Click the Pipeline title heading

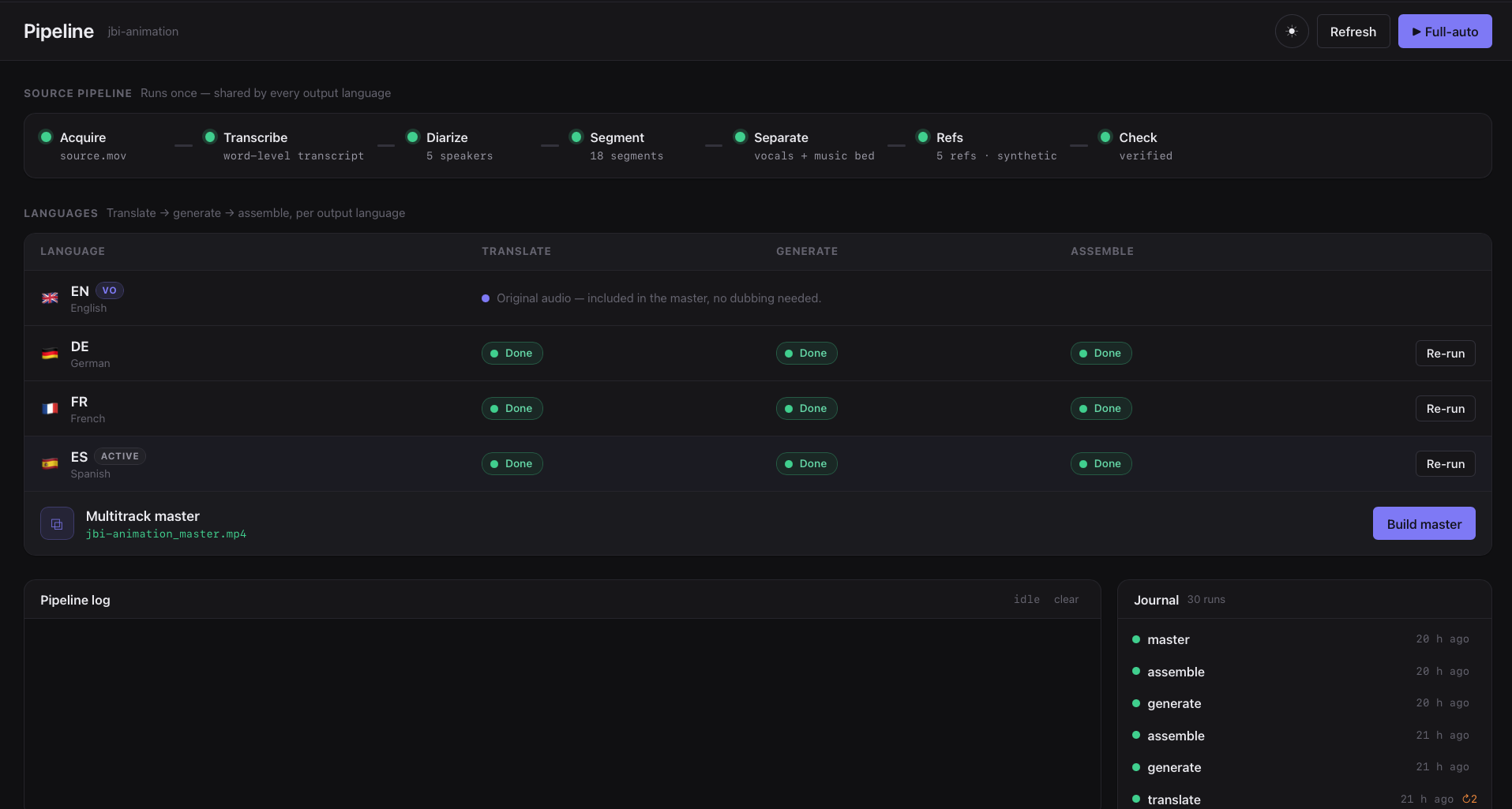[x=58, y=32]
